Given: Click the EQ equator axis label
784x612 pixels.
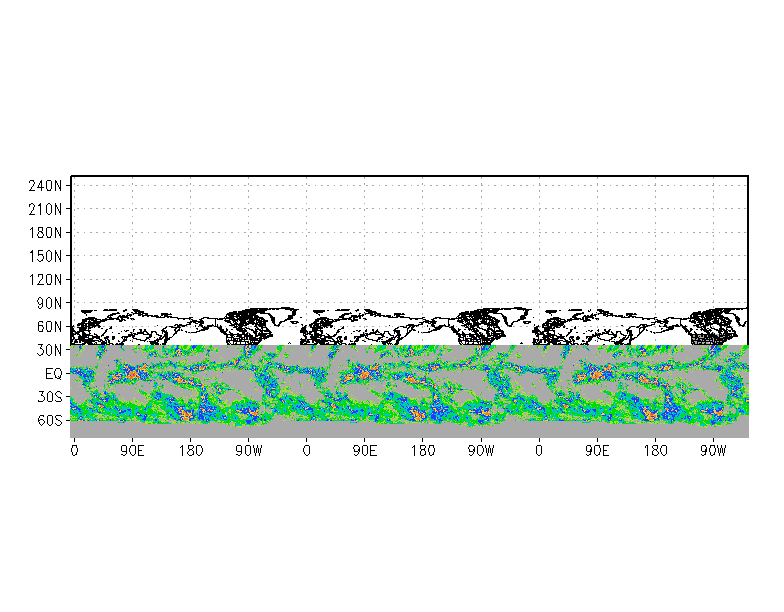Looking at the screenshot, I should pos(54,374).
